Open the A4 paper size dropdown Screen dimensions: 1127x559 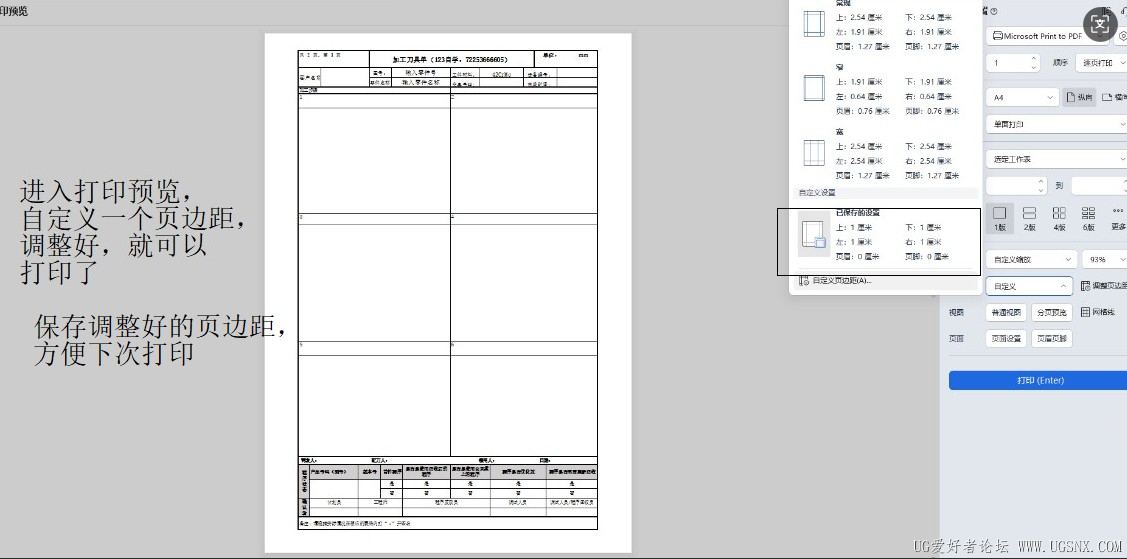(1022, 97)
